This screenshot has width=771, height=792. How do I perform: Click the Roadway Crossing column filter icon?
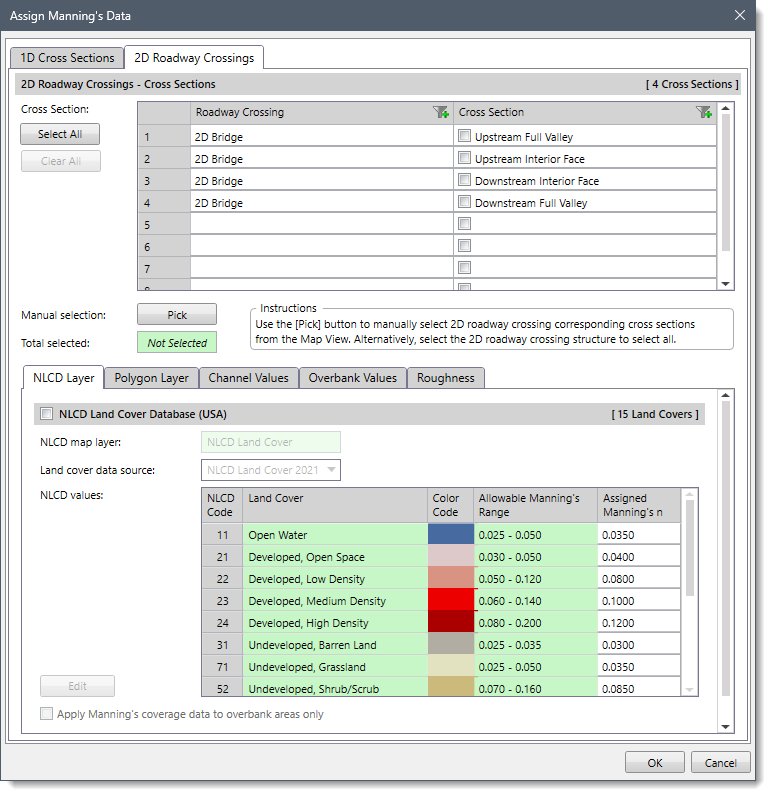[x=441, y=113]
